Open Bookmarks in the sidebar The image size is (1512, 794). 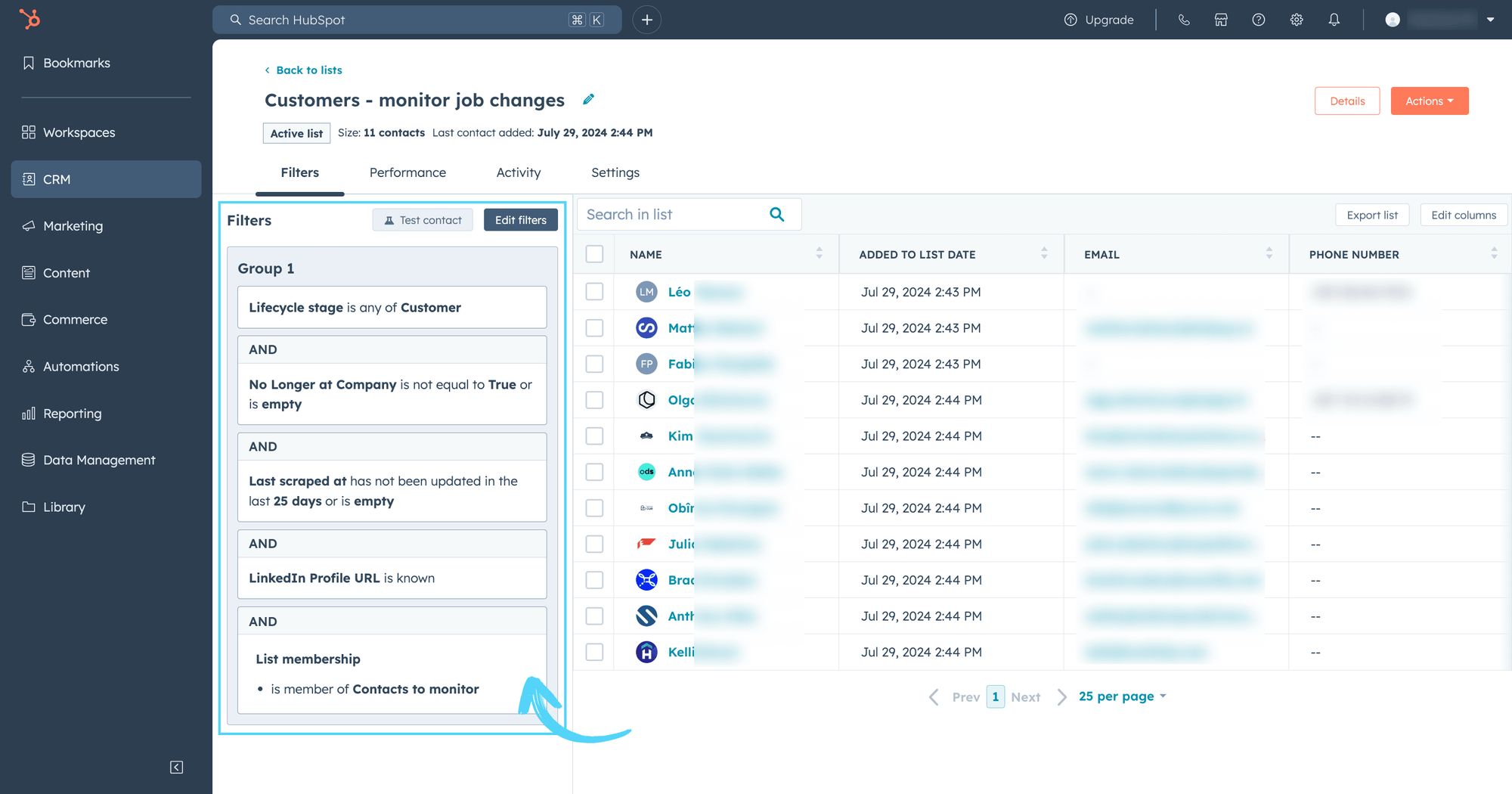[x=76, y=63]
